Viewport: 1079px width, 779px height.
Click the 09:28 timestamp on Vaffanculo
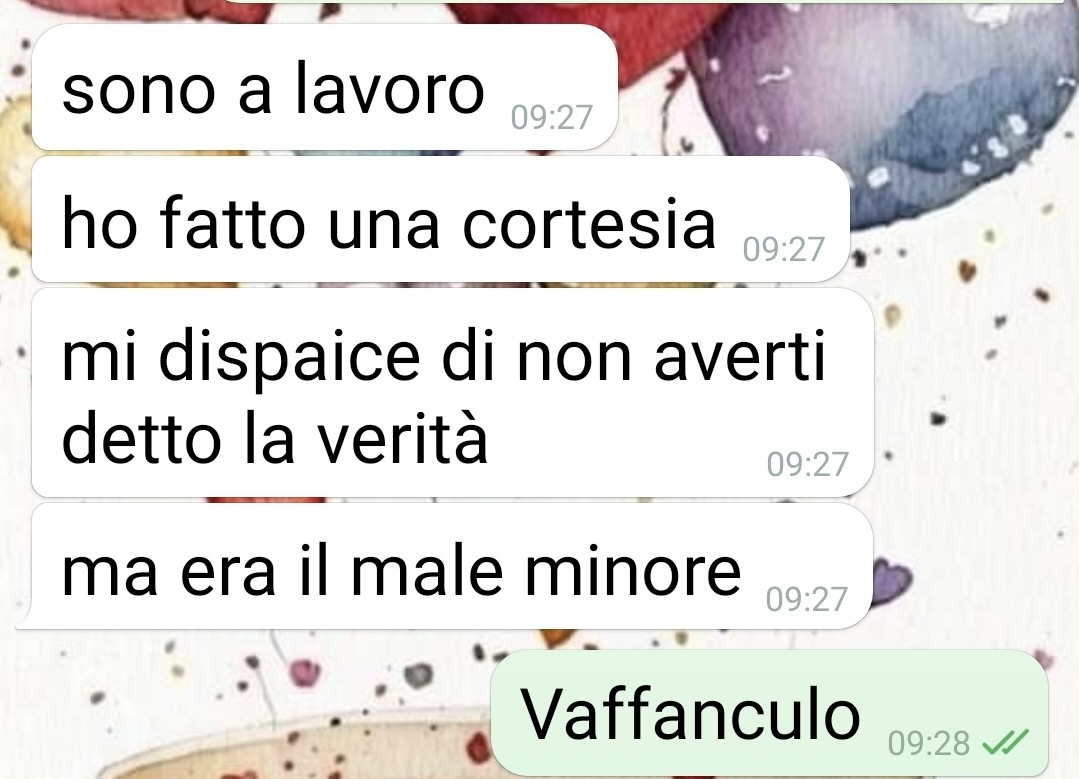point(928,743)
